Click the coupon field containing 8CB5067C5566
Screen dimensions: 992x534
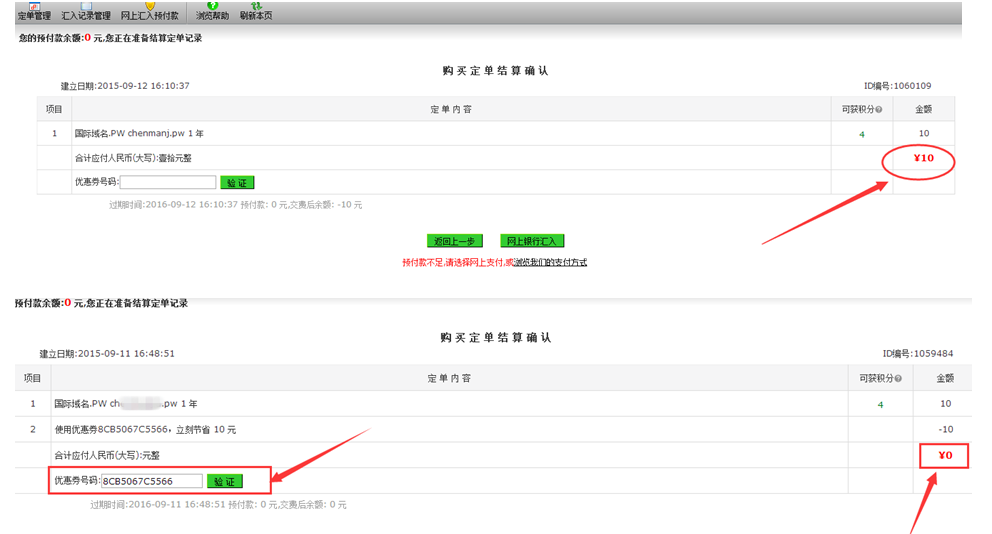152,481
